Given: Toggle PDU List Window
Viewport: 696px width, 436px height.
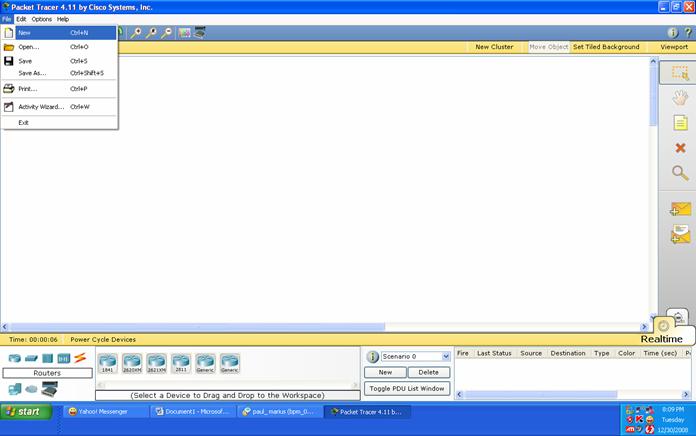Looking at the screenshot, I should pyautogui.click(x=406, y=388).
